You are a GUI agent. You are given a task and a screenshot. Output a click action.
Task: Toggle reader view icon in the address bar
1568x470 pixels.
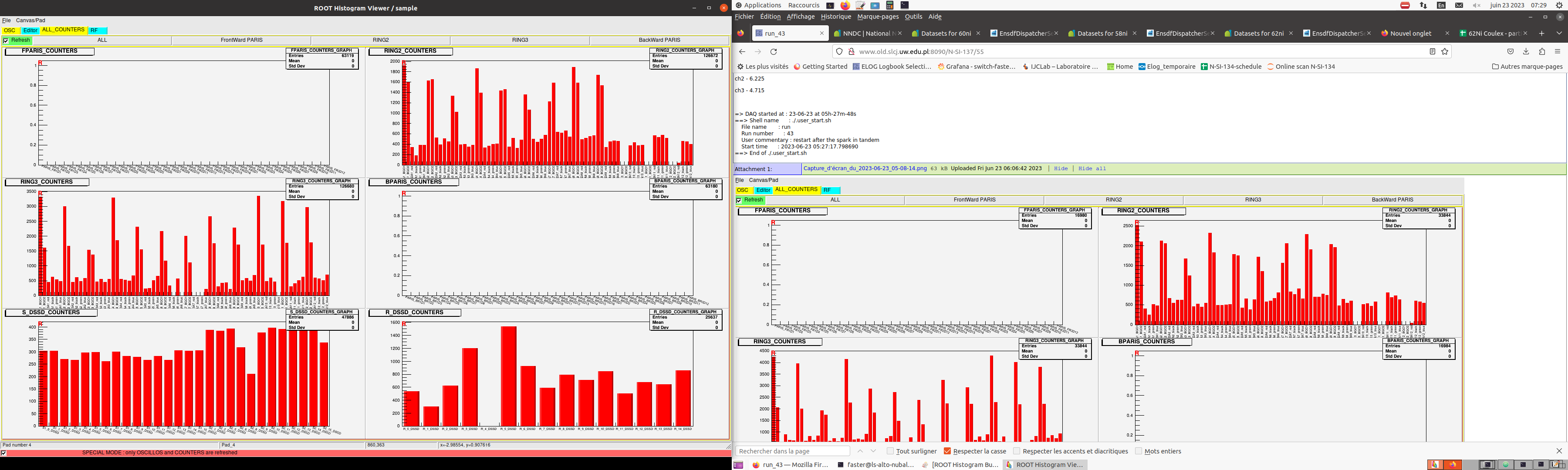pyautogui.click(x=1432, y=52)
